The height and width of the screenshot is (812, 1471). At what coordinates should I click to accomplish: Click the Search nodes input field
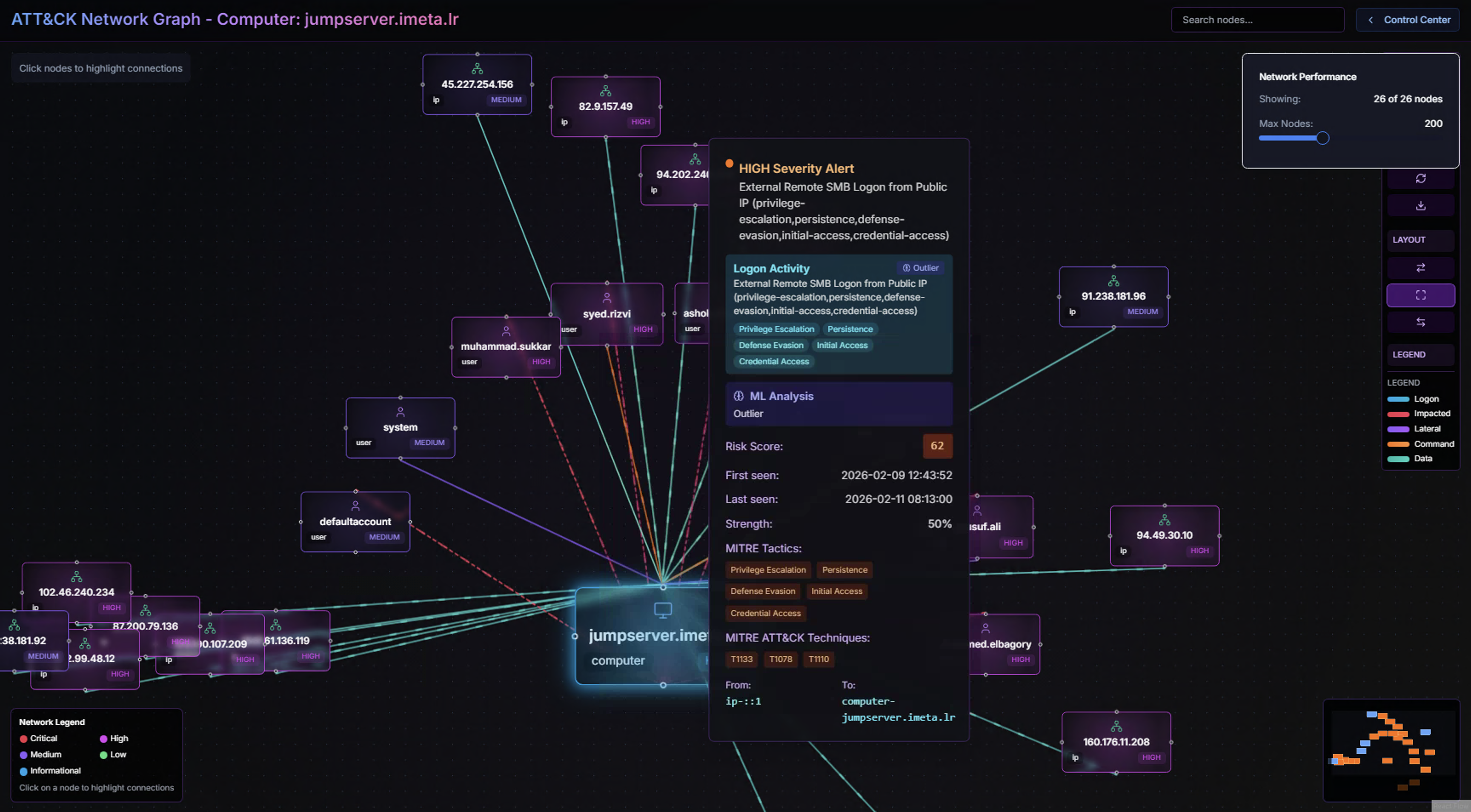1258,20
